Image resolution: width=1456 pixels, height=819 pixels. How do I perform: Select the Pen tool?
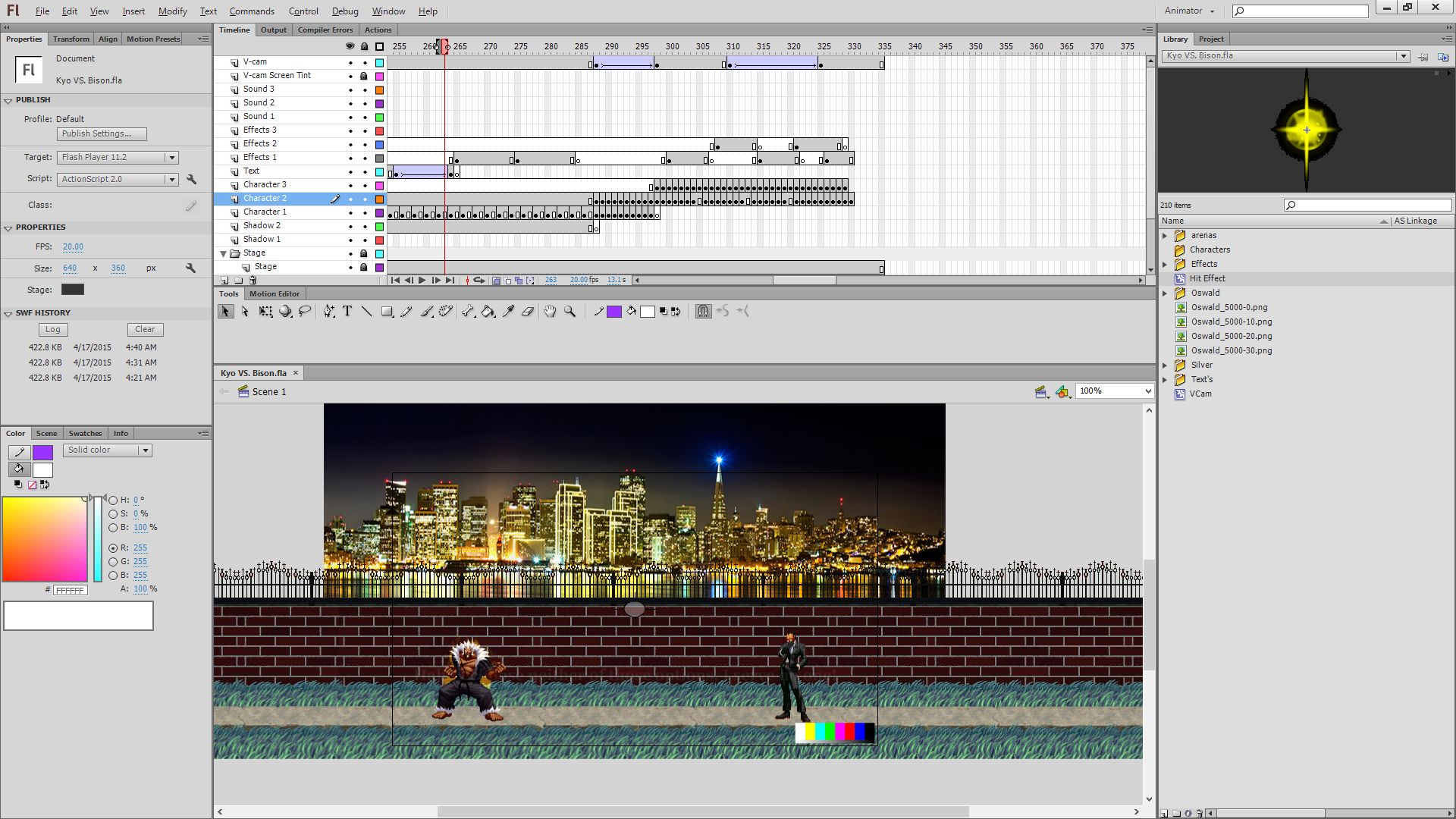(x=328, y=311)
